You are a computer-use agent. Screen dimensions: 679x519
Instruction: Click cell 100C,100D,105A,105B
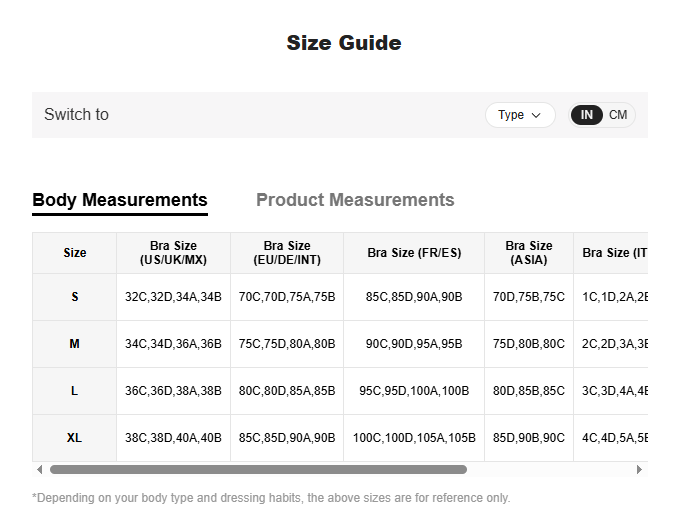(x=414, y=438)
